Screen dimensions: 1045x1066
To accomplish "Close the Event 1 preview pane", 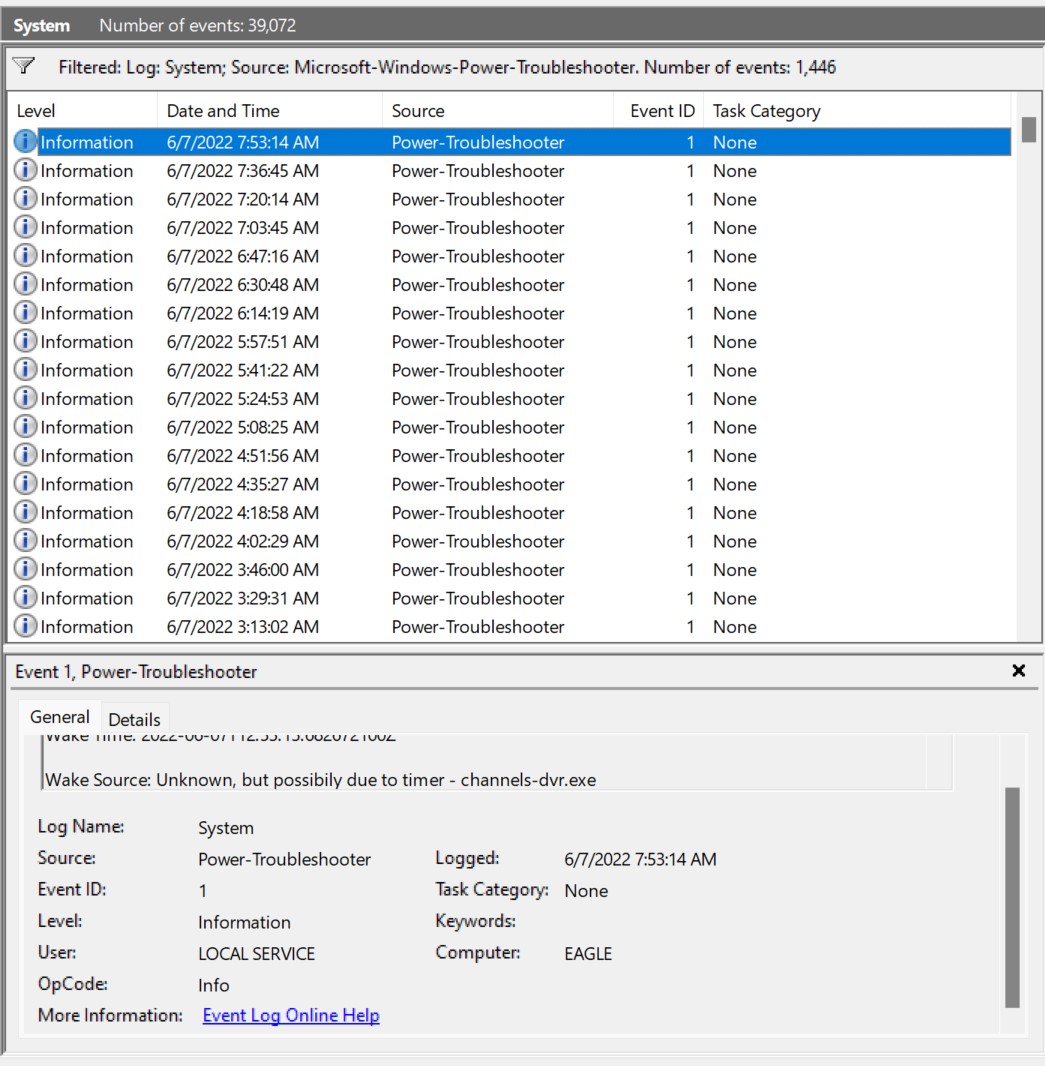I will pyautogui.click(x=1018, y=671).
